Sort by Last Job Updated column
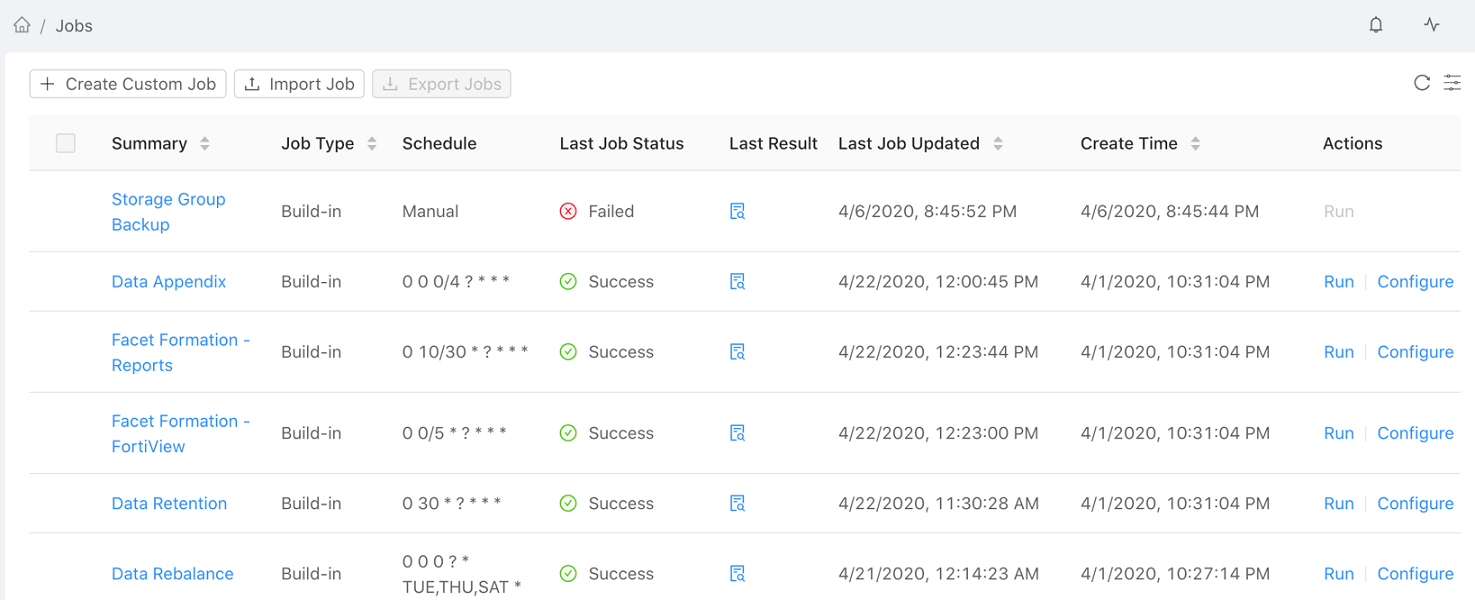 pos(998,144)
